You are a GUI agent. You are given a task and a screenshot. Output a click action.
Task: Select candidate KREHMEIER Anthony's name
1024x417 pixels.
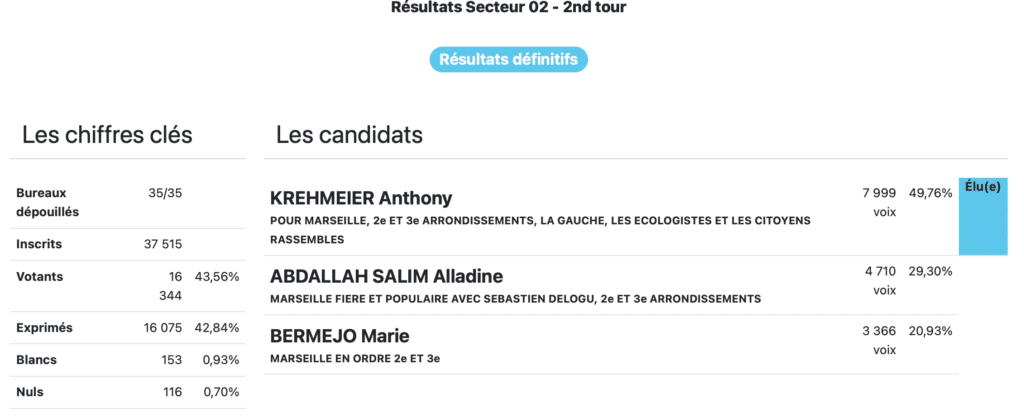361,198
